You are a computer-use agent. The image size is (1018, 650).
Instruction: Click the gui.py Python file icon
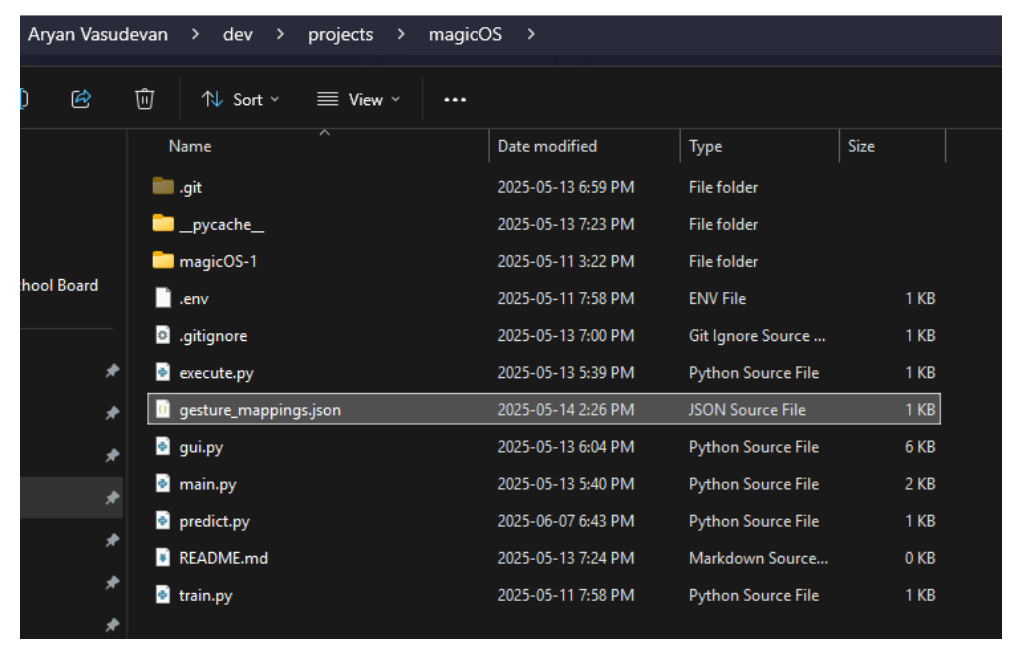(163, 446)
